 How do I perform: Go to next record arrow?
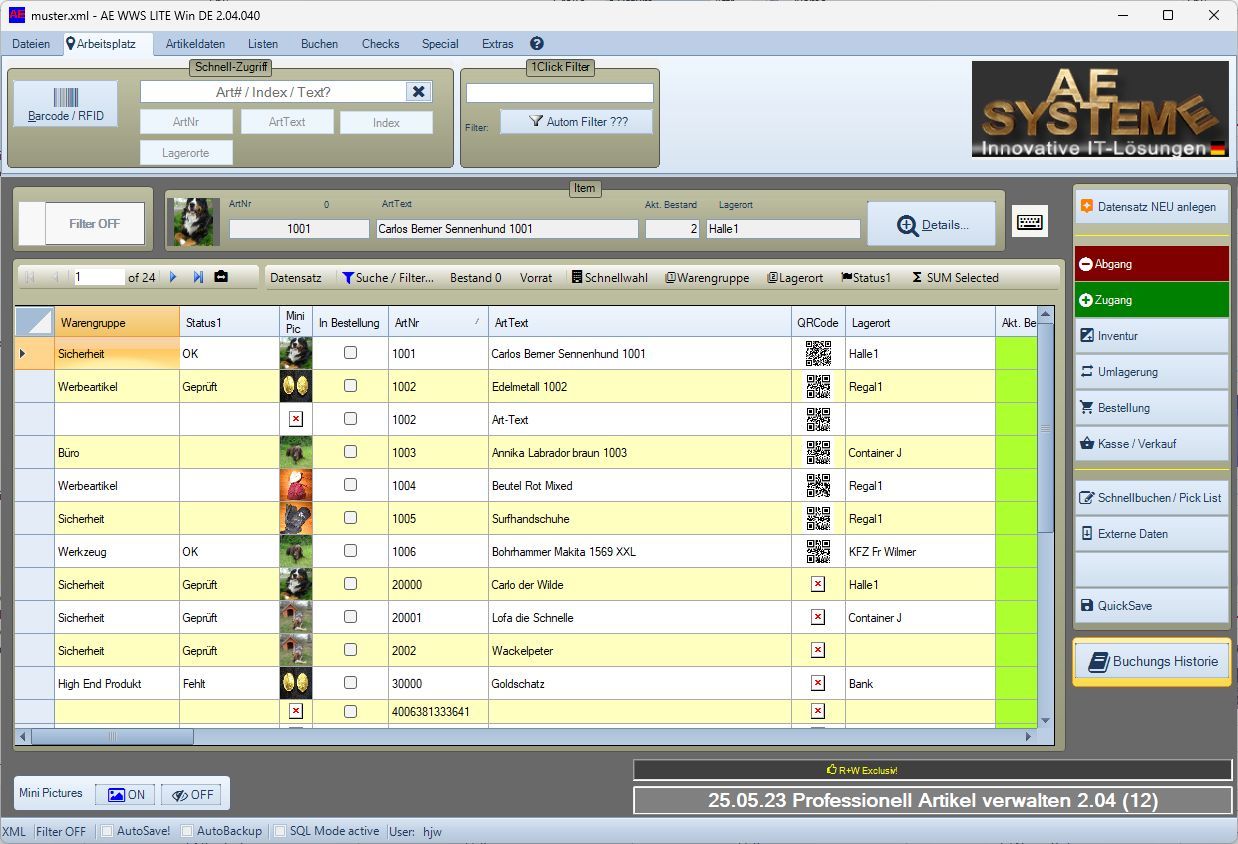173,277
